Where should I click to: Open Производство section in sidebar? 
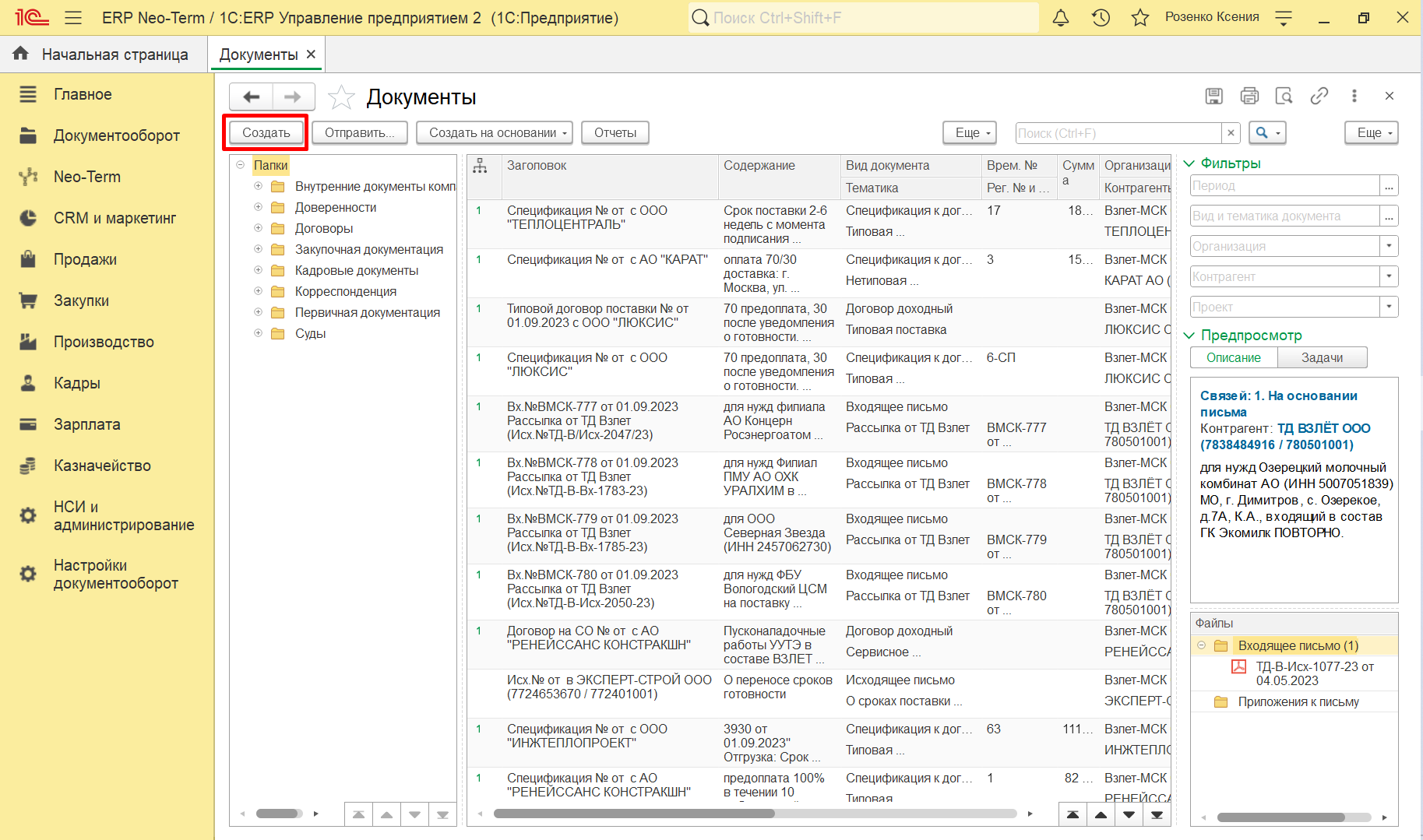point(104,342)
